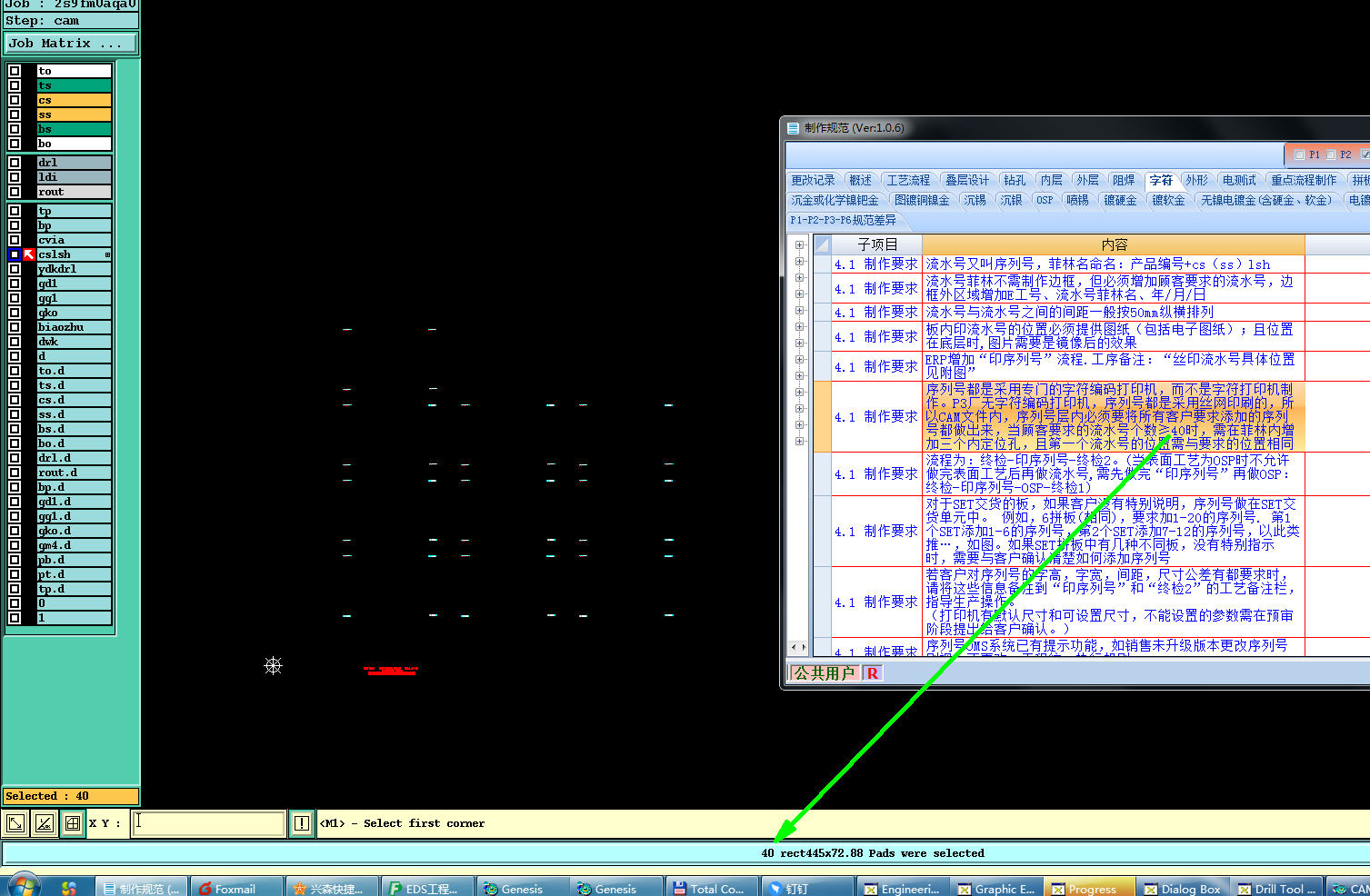The width and height of the screenshot is (1370, 896).
Task: Open the first Genesis taskbar item
Action: tap(522, 888)
